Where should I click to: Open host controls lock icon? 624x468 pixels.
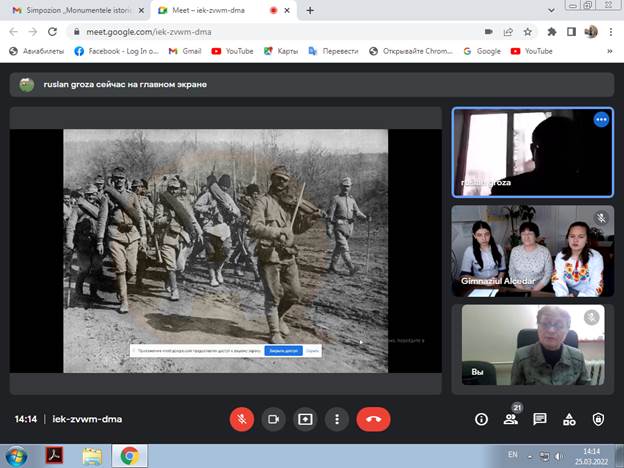click(x=598, y=419)
